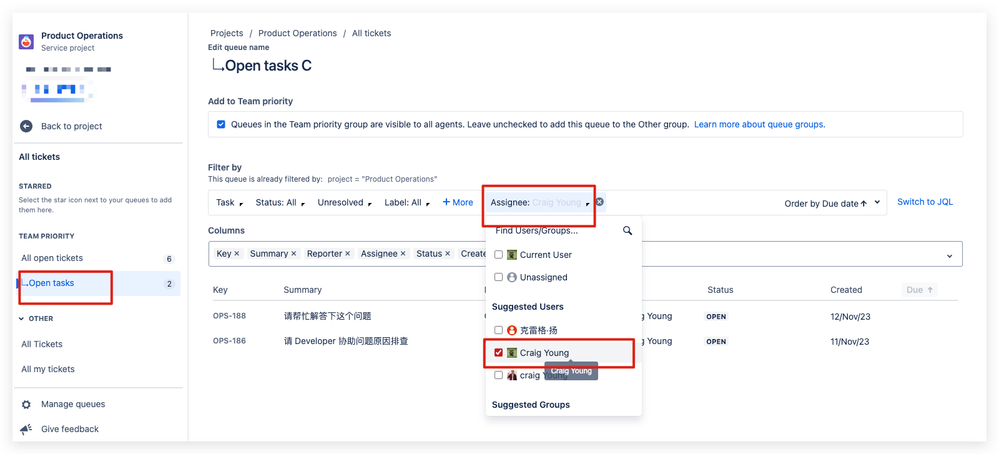Click summary 请帮忙解答下这个问题

tap(327, 316)
